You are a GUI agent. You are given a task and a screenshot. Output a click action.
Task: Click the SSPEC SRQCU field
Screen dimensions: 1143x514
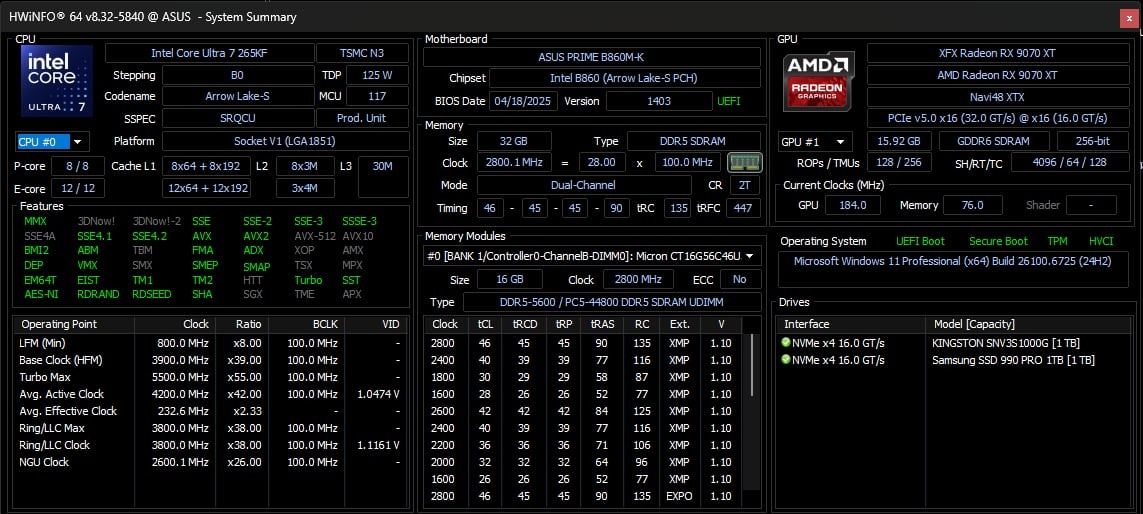(237, 118)
